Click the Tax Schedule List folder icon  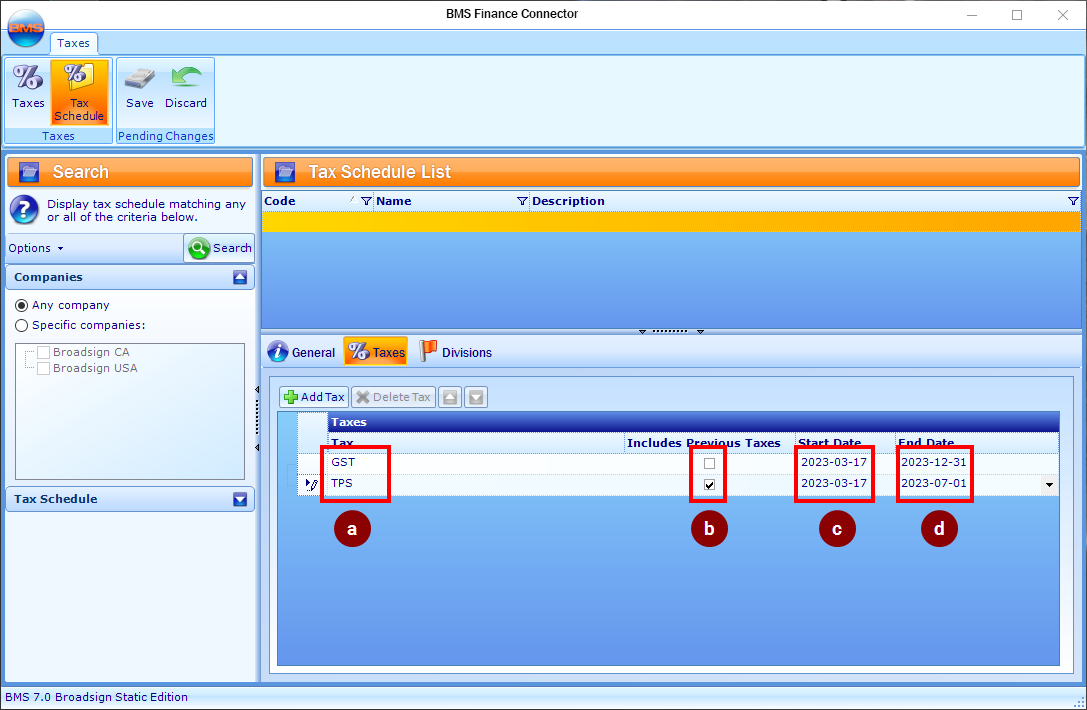pos(285,172)
